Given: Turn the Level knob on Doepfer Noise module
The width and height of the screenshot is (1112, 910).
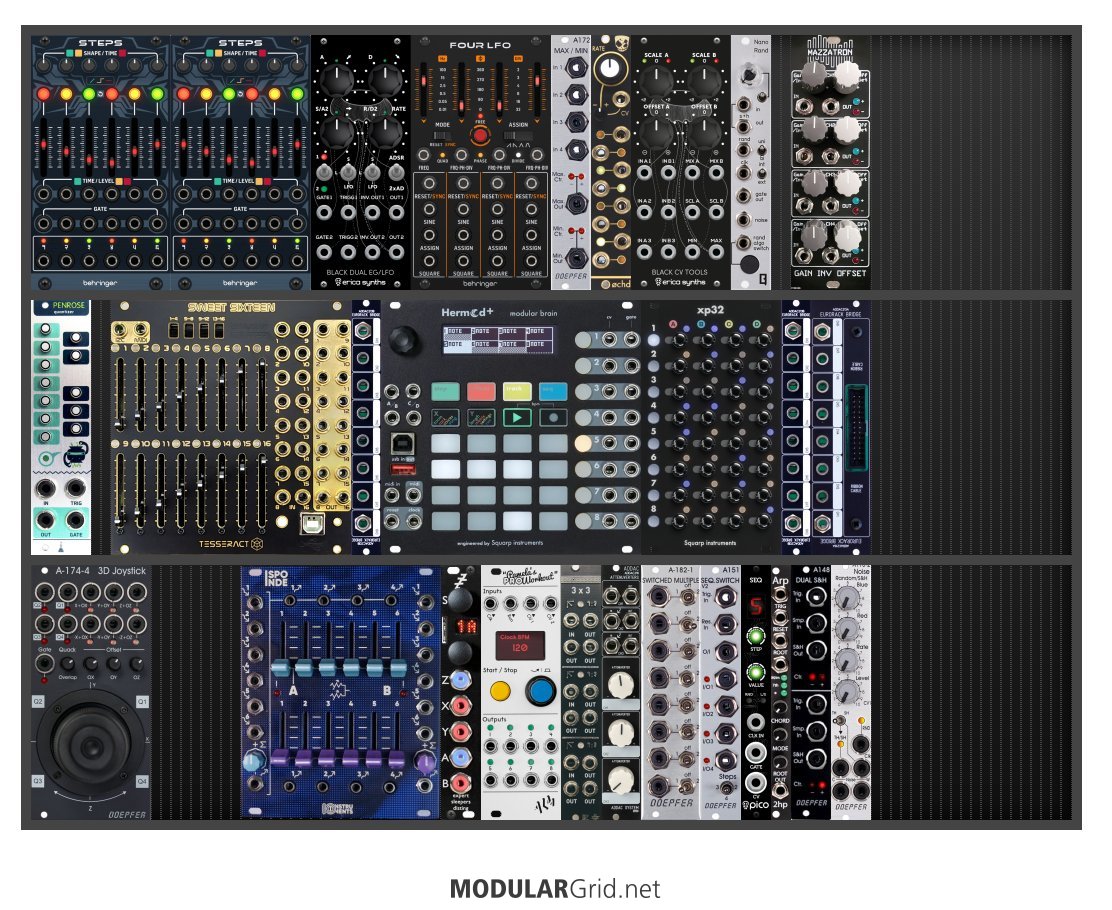Looking at the screenshot, I should point(845,691).
